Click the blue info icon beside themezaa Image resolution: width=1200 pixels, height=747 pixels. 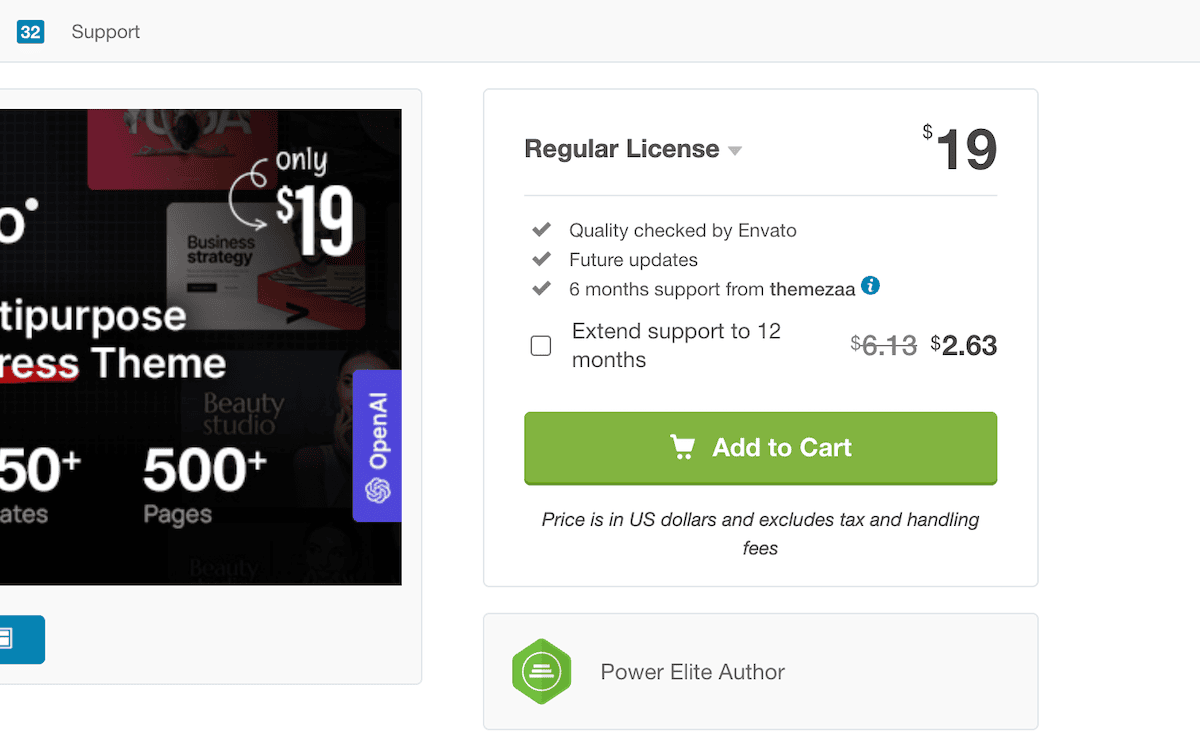[871, 286]
